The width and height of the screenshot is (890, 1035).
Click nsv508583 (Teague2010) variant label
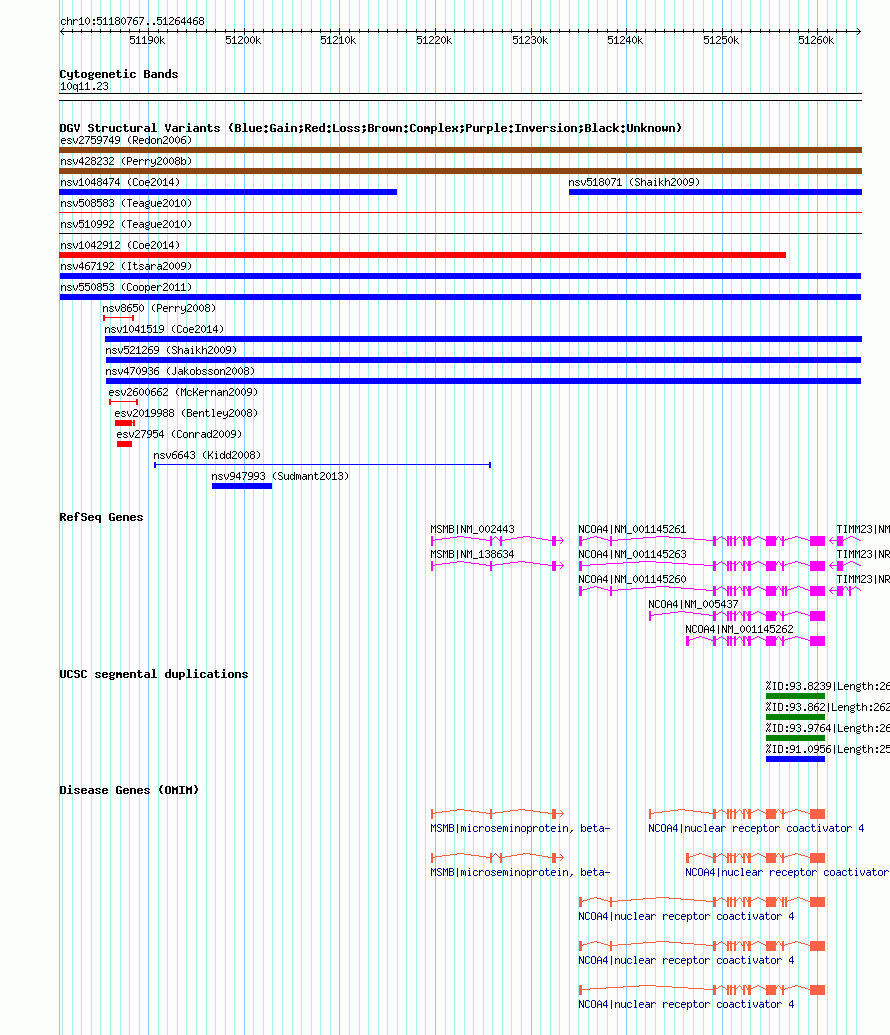(126, 203)
